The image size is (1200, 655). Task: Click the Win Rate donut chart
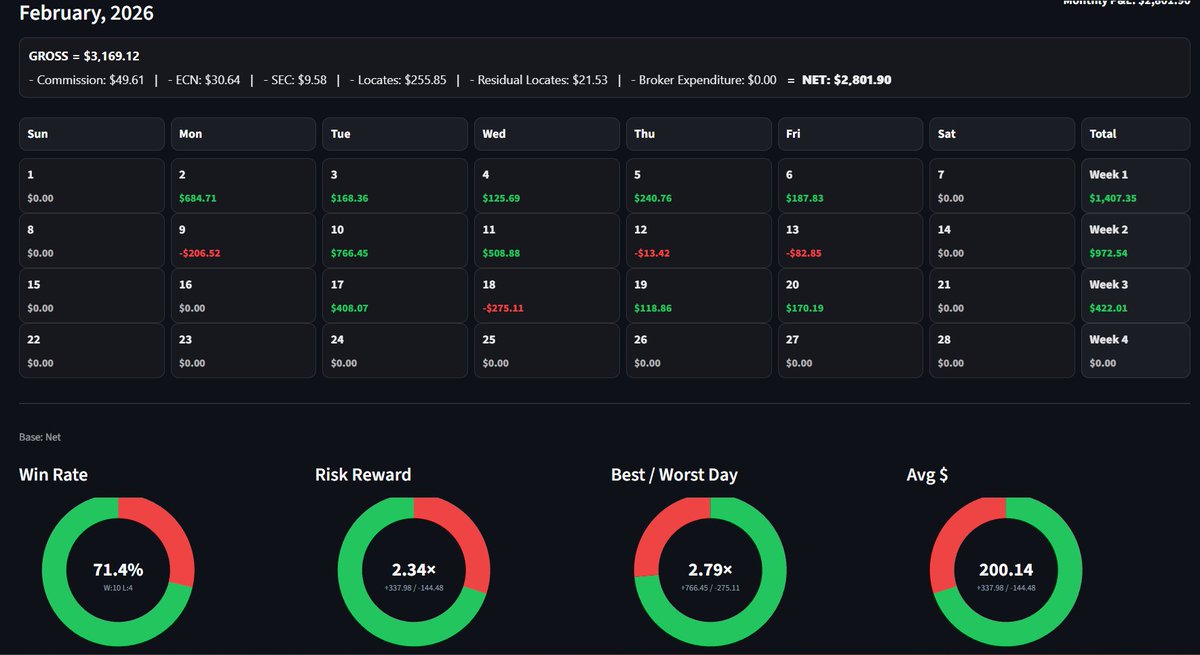pos(118,572)
